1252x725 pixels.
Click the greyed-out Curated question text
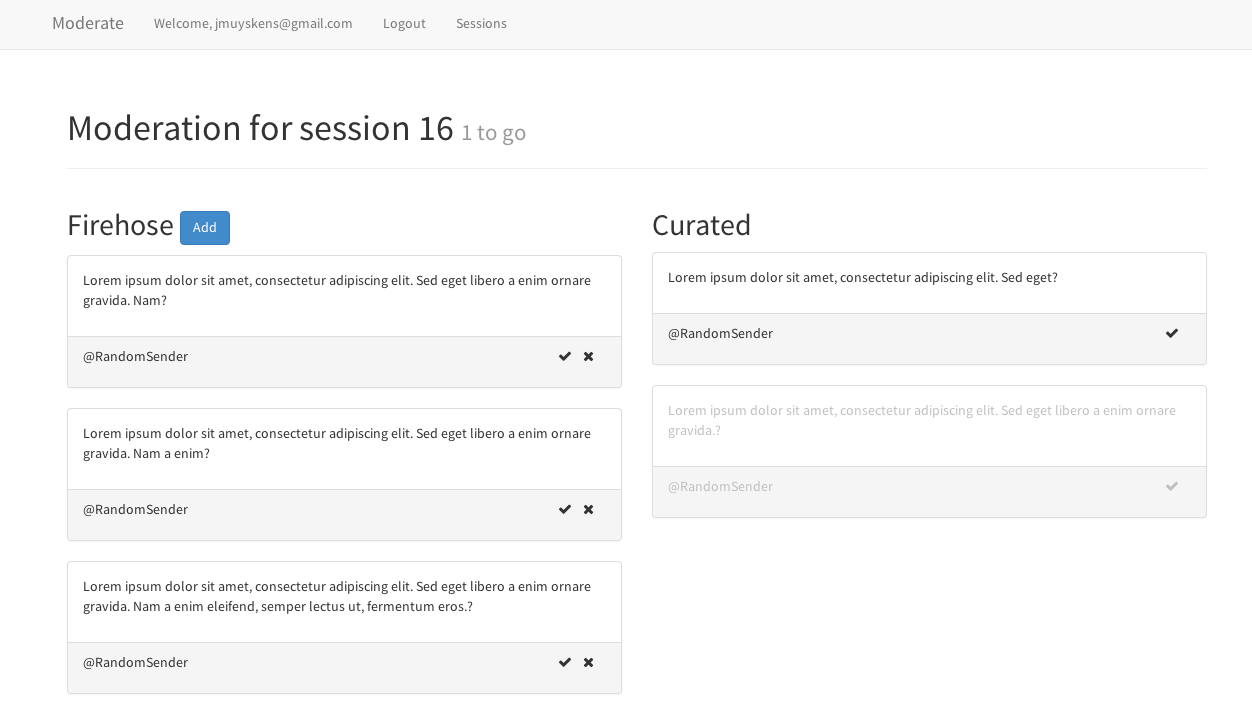(x=921, y=420)
